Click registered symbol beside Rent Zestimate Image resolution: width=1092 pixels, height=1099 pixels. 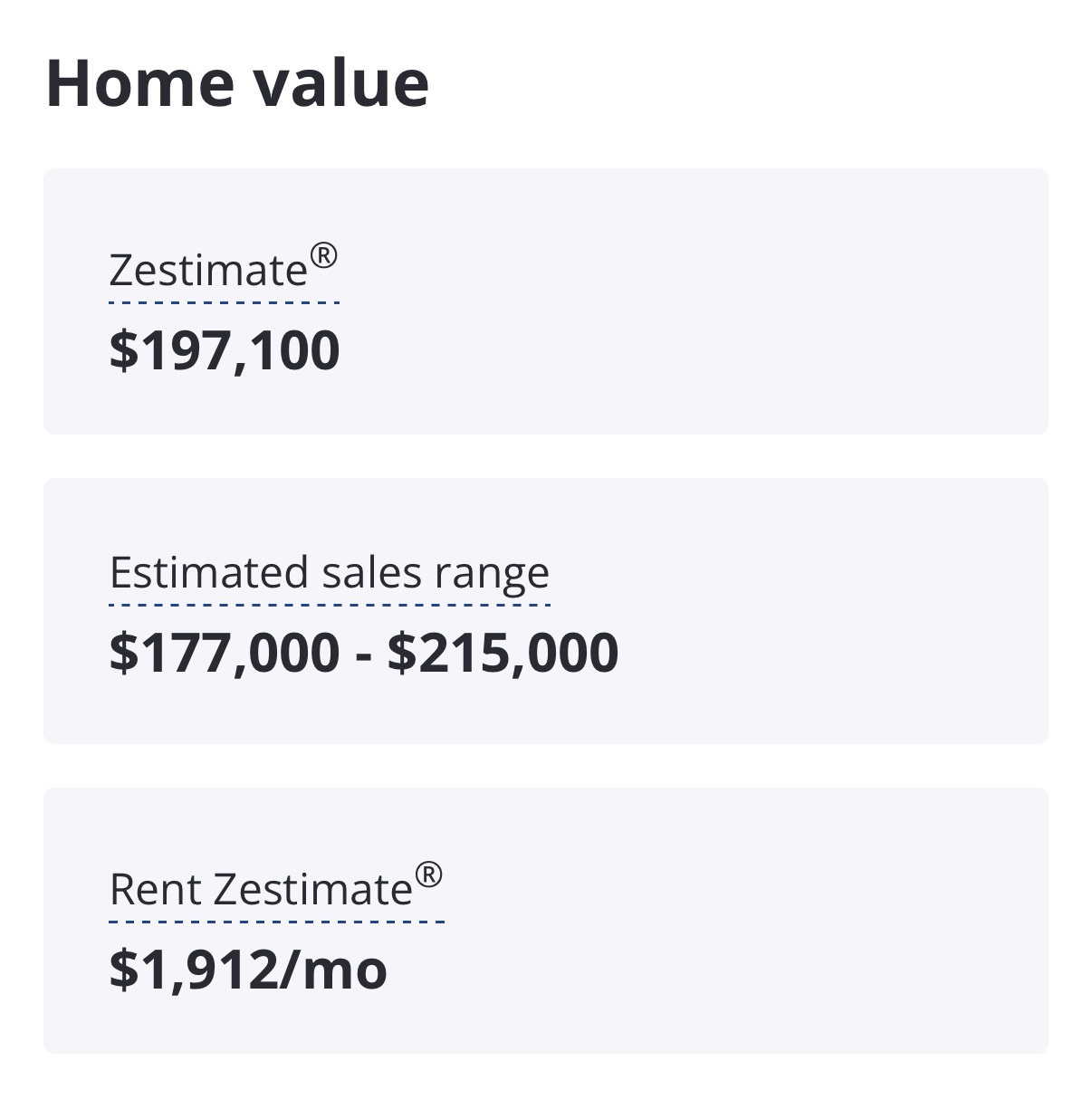coord(428,875)
